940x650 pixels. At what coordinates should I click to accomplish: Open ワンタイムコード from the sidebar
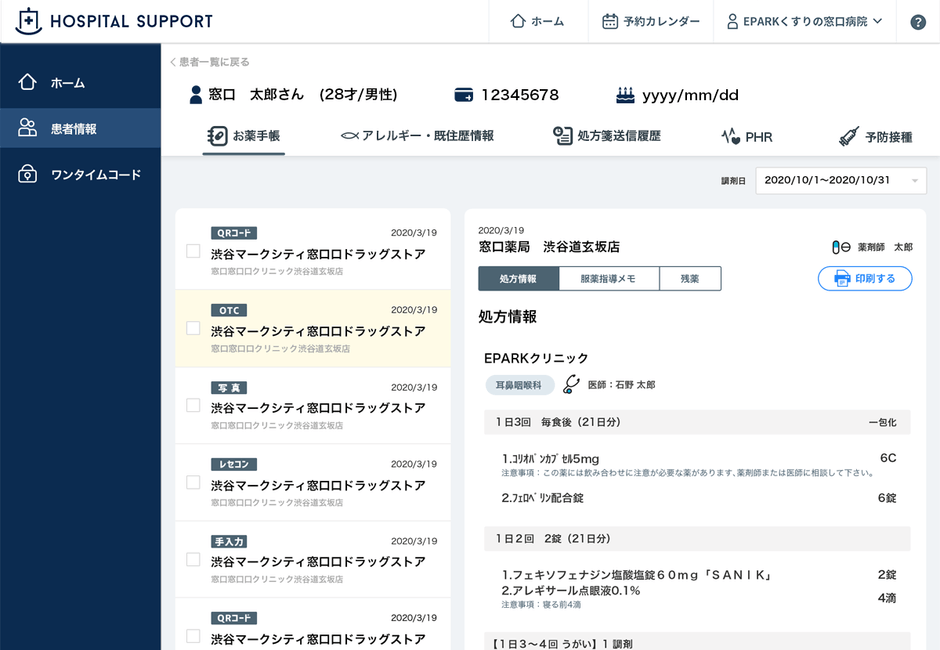(x=80, y=172)
